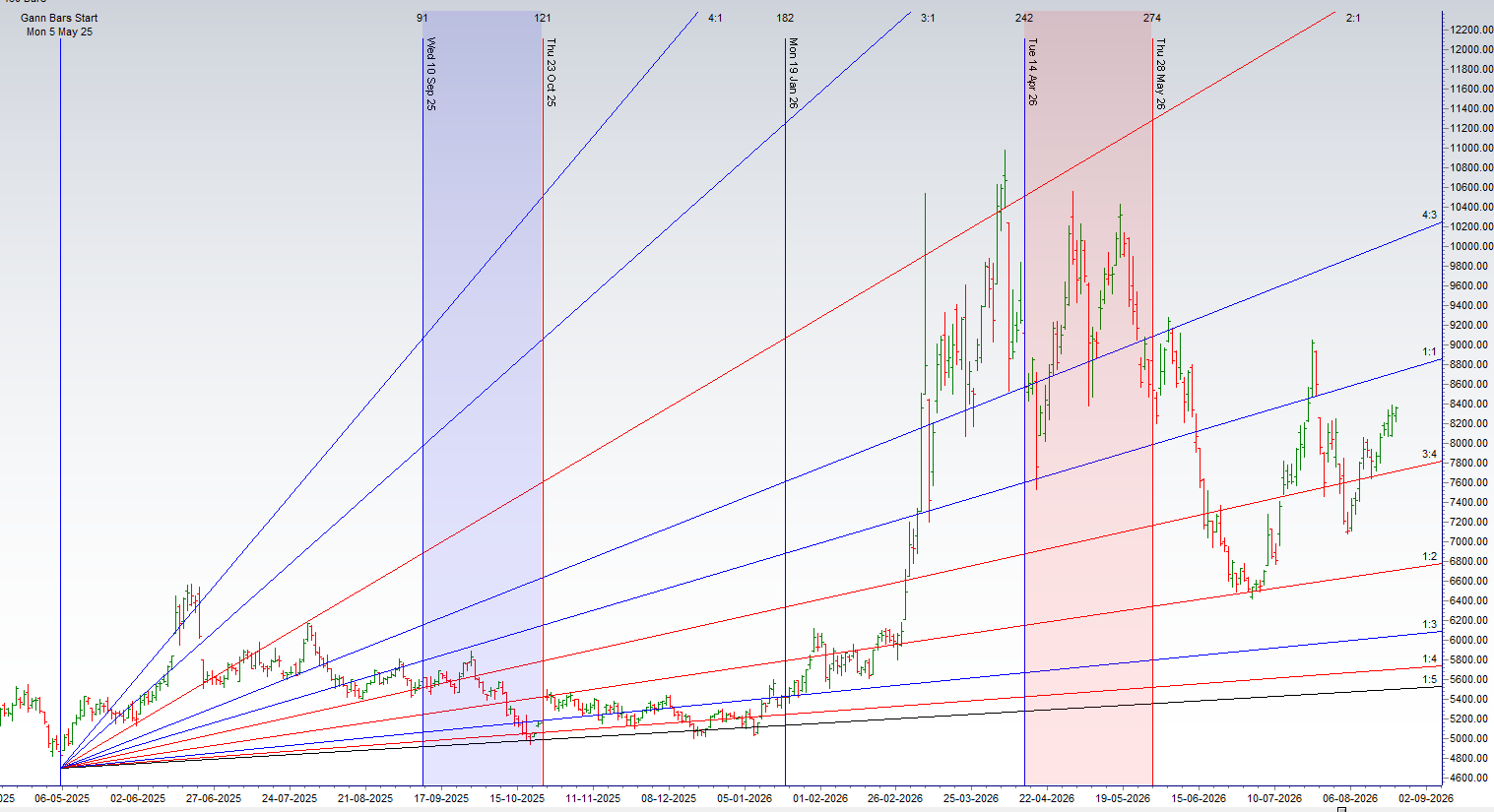
Task: Click the 12200.00 price on the price scale
Action: 1470,30
